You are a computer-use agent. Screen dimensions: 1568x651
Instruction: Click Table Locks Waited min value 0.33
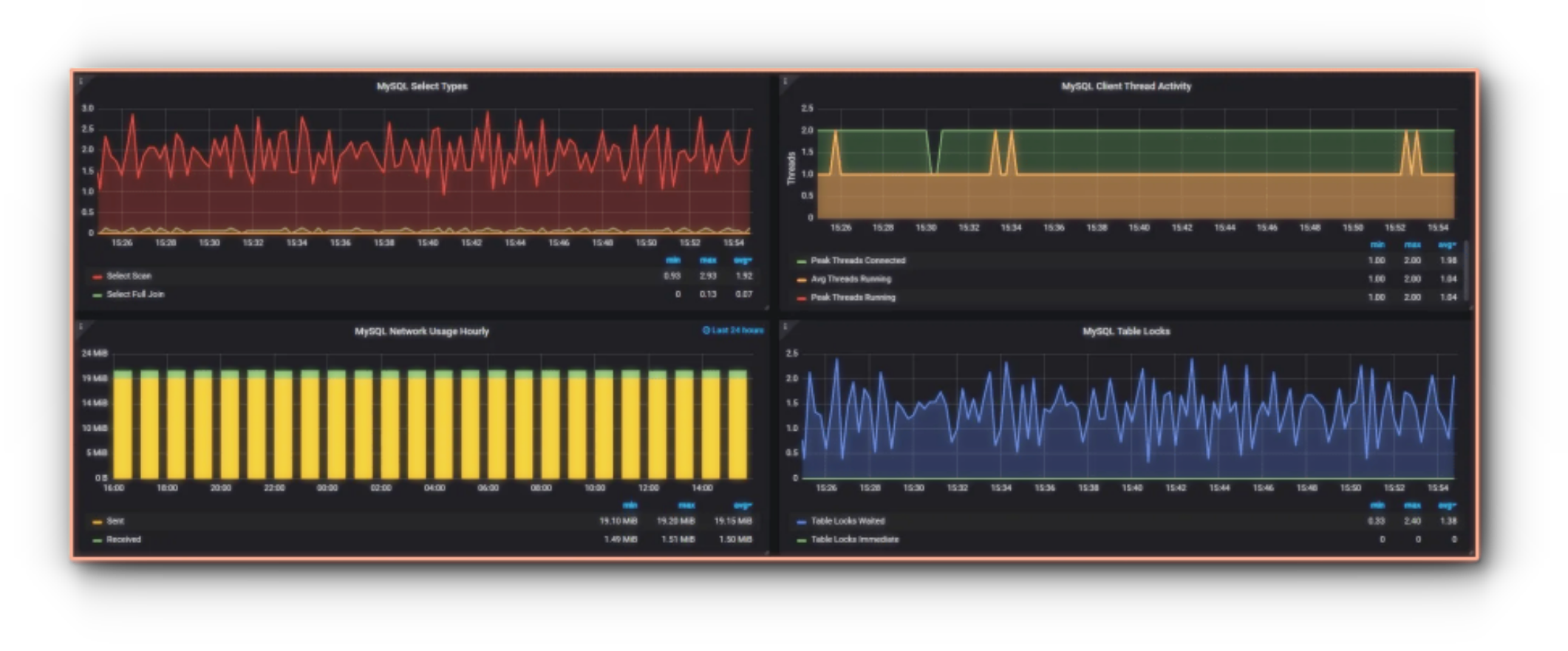click(x=1377, y=521)
